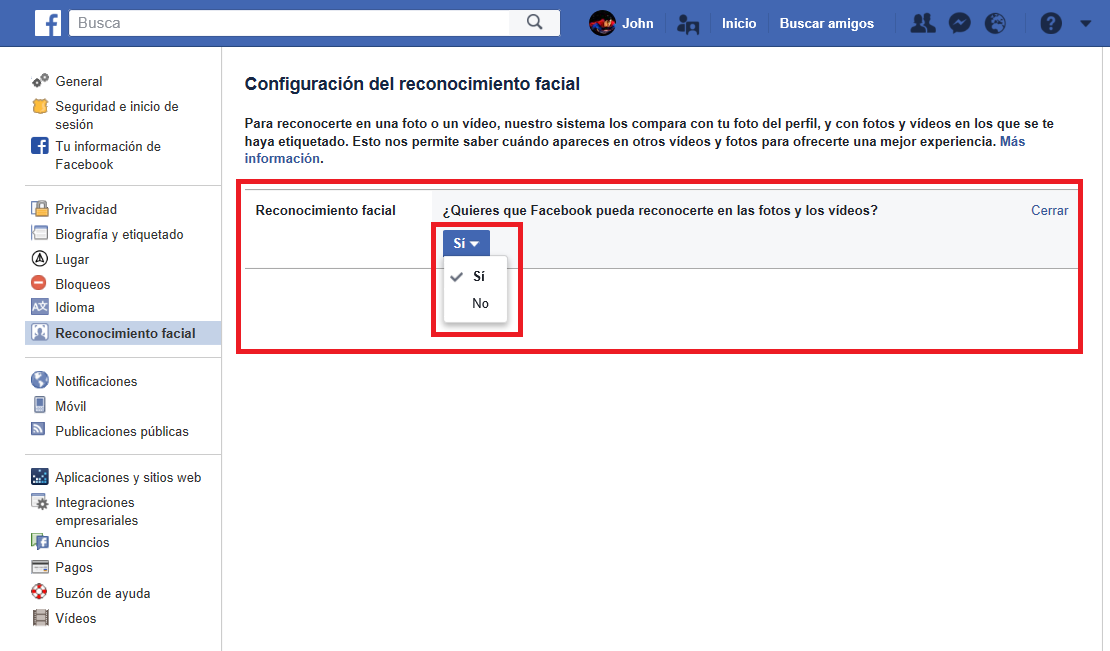Open the friend shortcuts icon beside John
Image resolution: width=1110 pixels, height=651 pixels.
(687, 24)
